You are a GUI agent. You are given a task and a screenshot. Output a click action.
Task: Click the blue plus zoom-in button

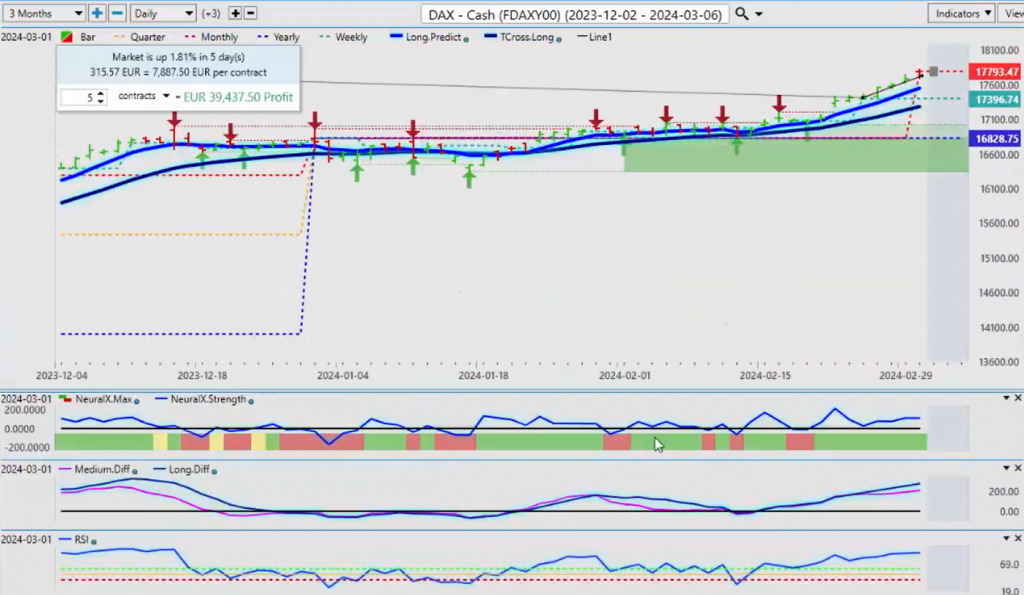click(x=97, y=13)
